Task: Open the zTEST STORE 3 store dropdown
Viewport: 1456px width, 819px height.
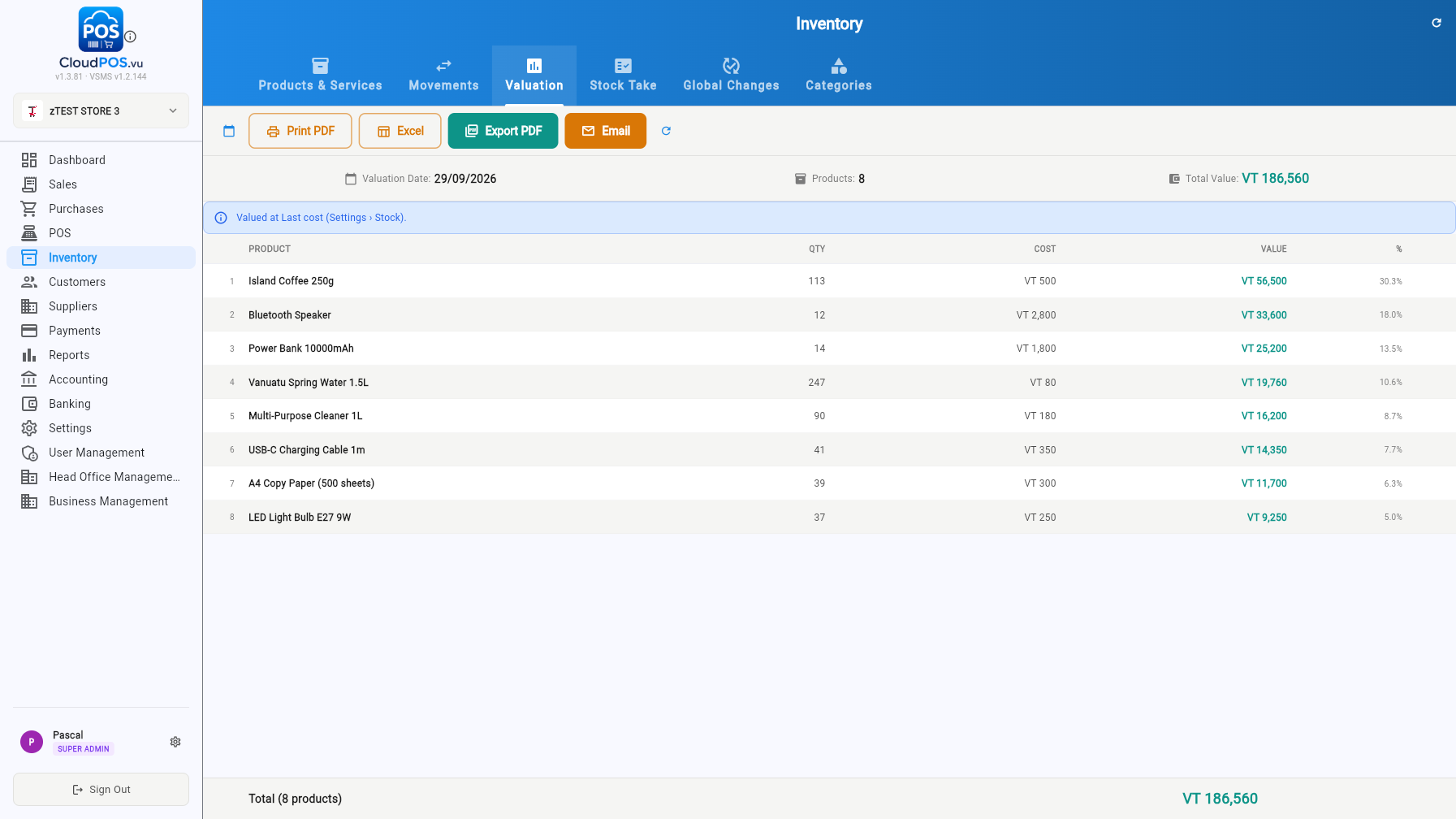Action: point(101,111)
